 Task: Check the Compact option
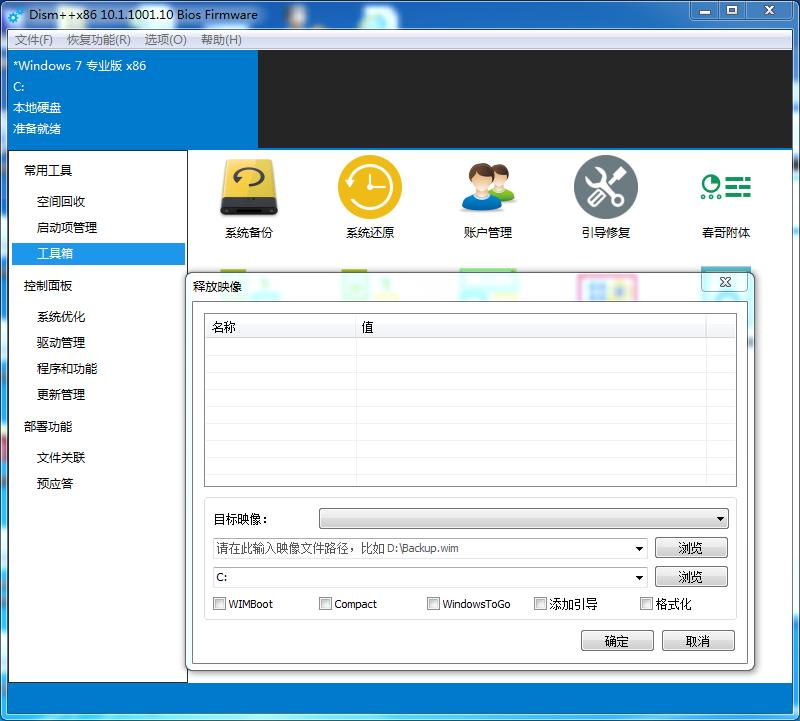tap(326, 604)
